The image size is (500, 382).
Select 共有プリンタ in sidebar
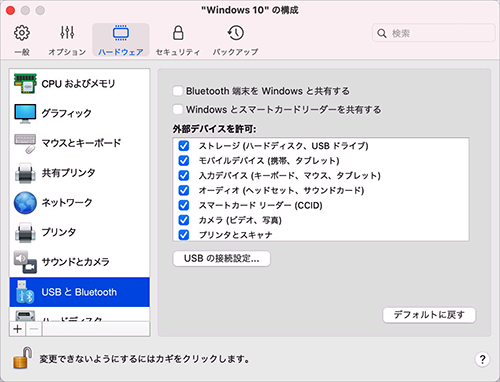coord(80,173)
